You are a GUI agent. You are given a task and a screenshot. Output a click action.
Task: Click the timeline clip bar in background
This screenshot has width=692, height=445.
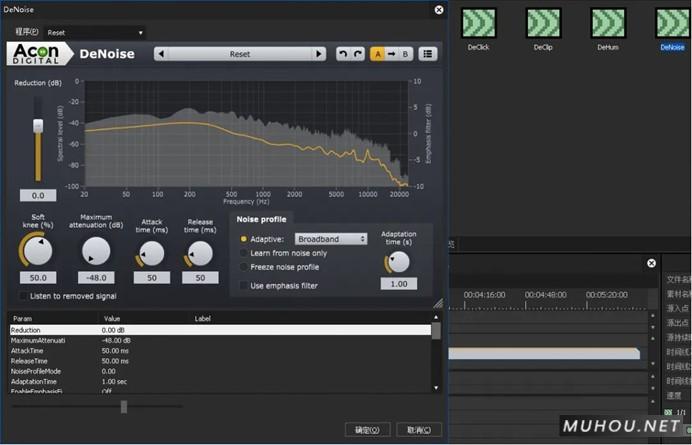(544, 353)
